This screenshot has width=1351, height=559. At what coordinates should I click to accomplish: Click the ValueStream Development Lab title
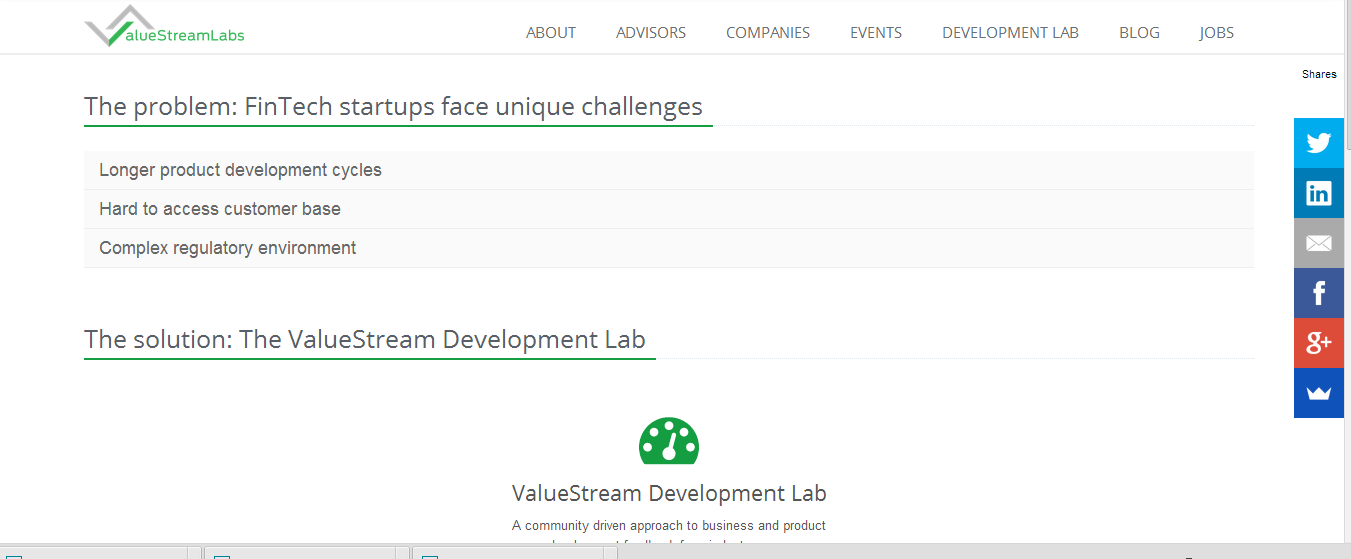point(668,493)
